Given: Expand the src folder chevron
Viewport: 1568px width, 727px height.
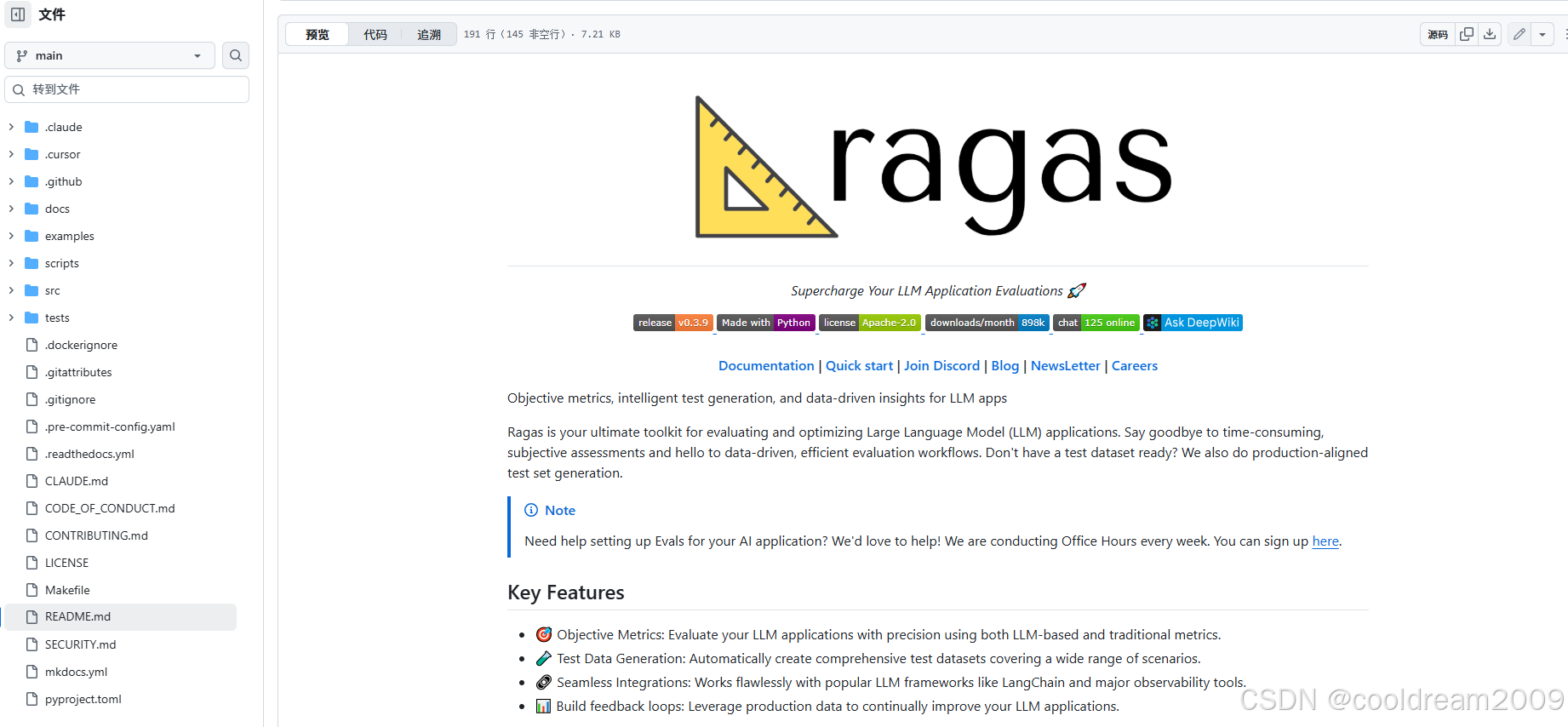Looking at the screenshot, I should 11,290.
